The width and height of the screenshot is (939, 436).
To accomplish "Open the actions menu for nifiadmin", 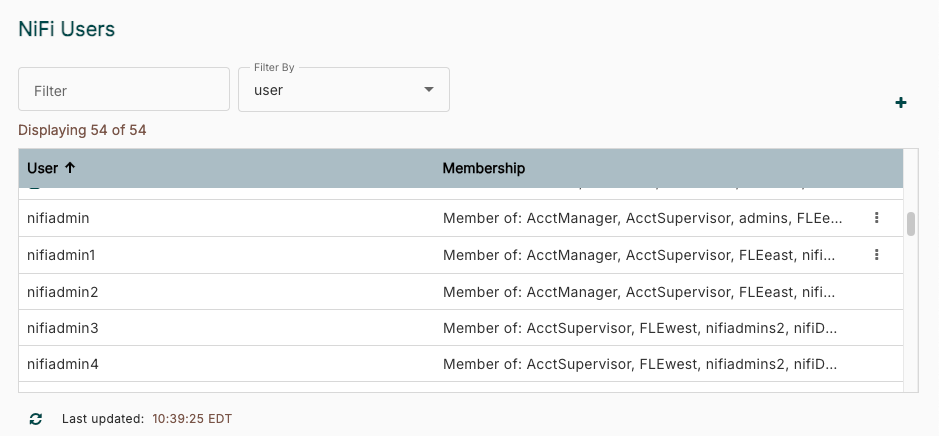I will coord(876,218).
